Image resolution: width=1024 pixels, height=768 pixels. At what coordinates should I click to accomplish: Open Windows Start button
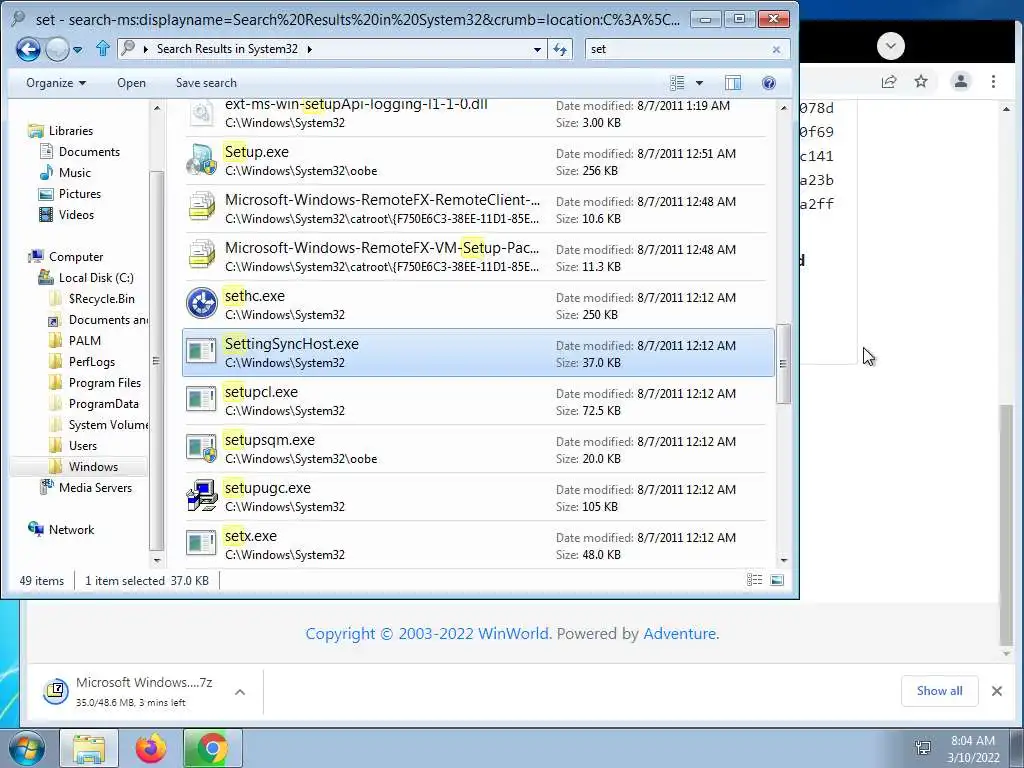[26, 748]
